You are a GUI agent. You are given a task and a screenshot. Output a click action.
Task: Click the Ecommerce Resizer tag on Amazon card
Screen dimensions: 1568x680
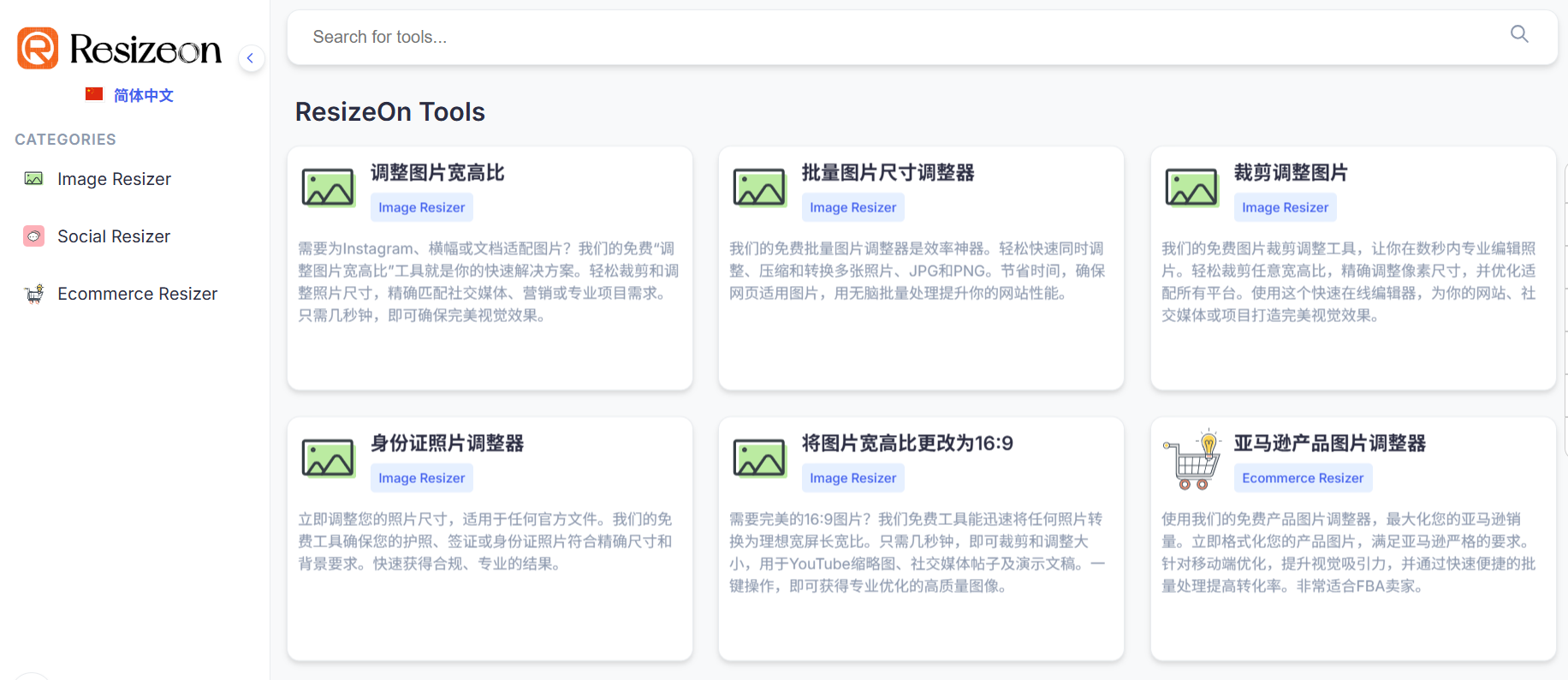click(x=1304, y=478)
